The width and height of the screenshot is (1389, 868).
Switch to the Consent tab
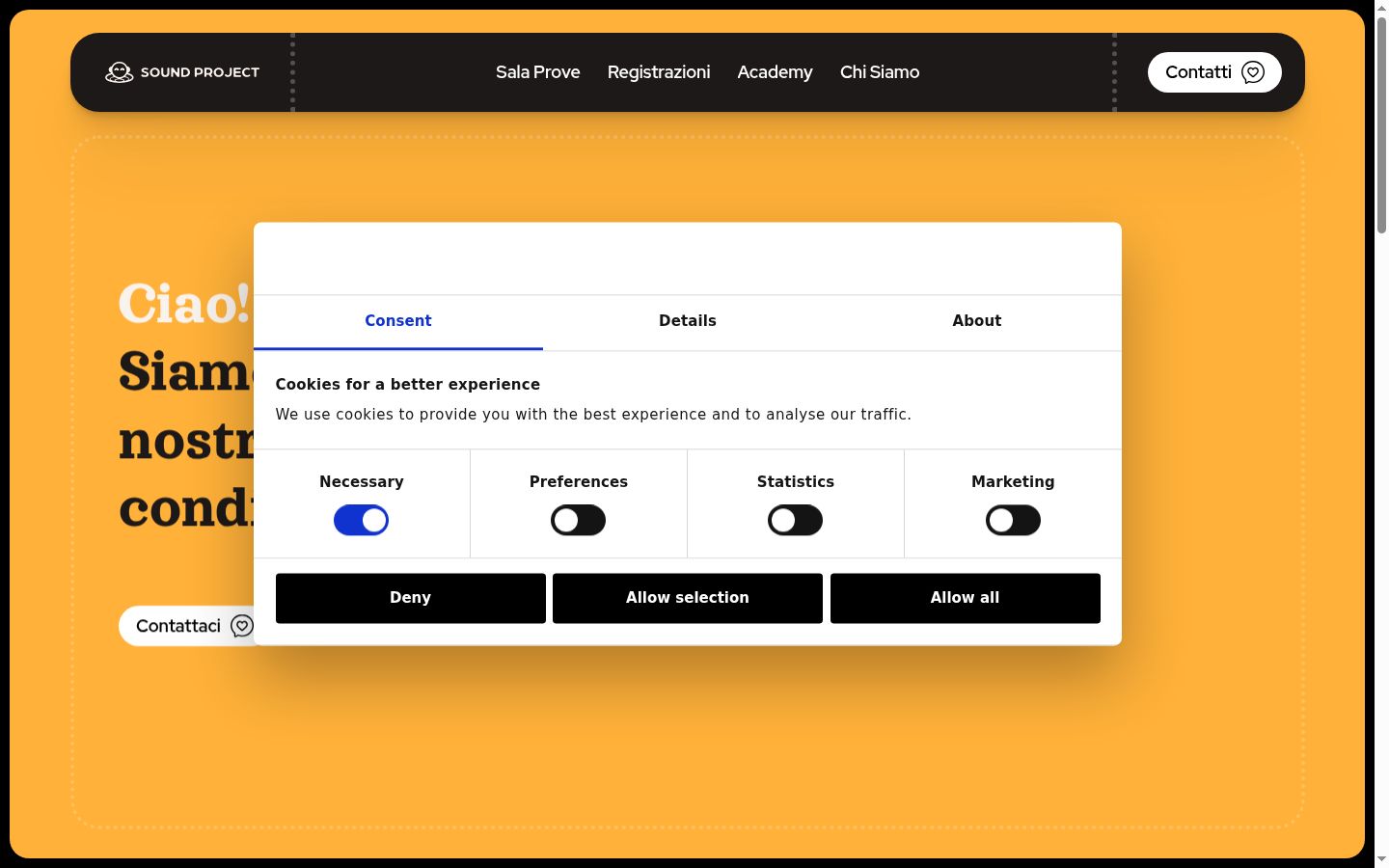coord(398,321)
